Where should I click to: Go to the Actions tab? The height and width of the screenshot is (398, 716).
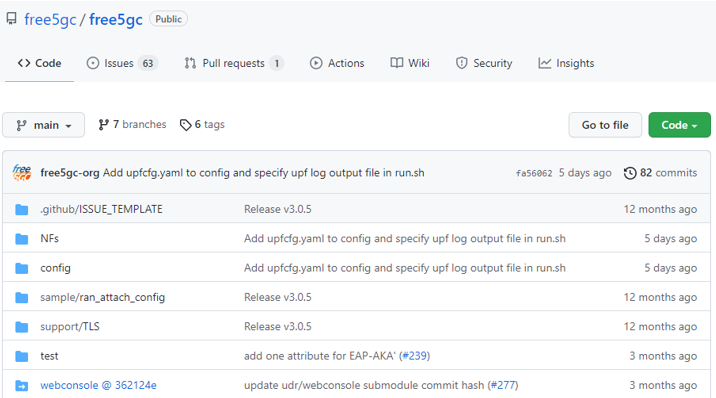point(337,63)
